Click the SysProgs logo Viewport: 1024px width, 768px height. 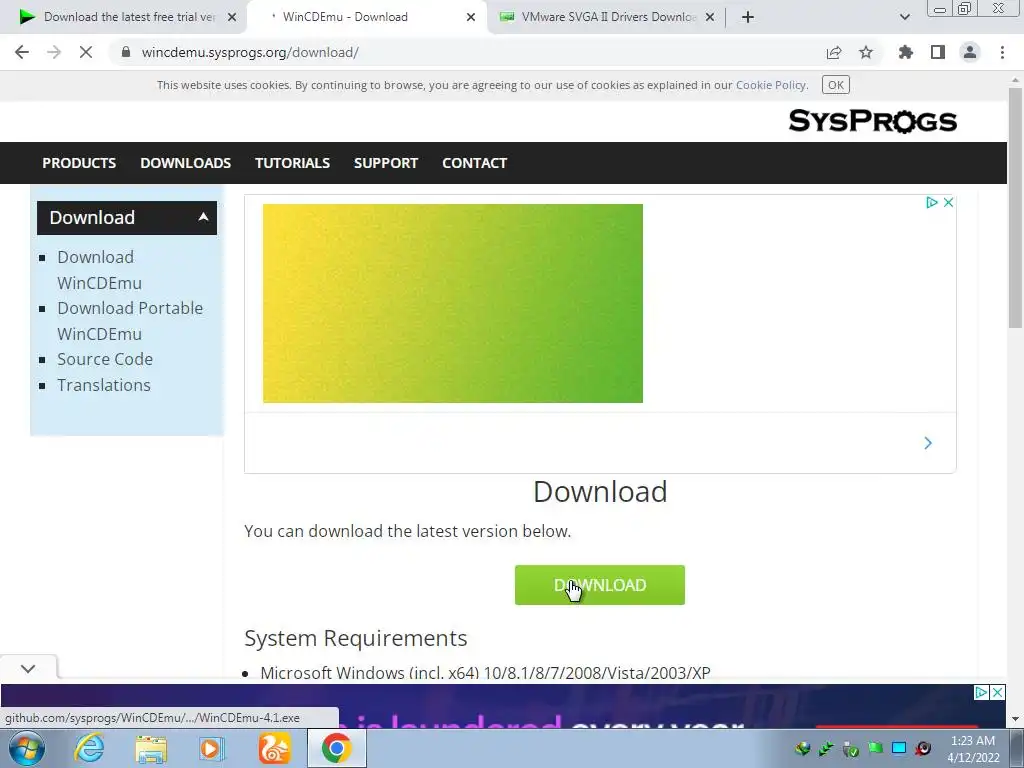pos(872,121)
